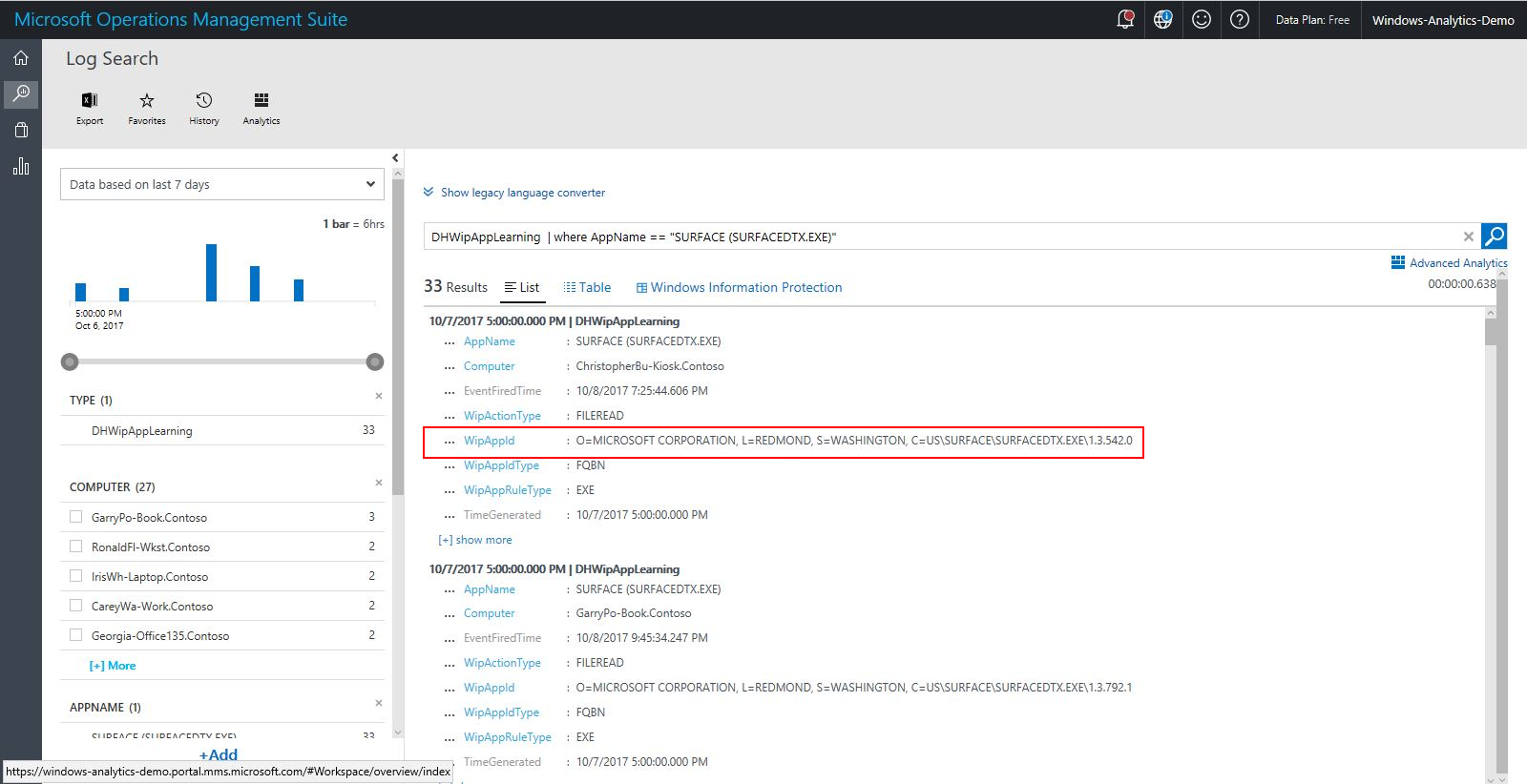Open the help question mark icon
This screenshot has height=784, width=1527.
(x=1240, y=20)
